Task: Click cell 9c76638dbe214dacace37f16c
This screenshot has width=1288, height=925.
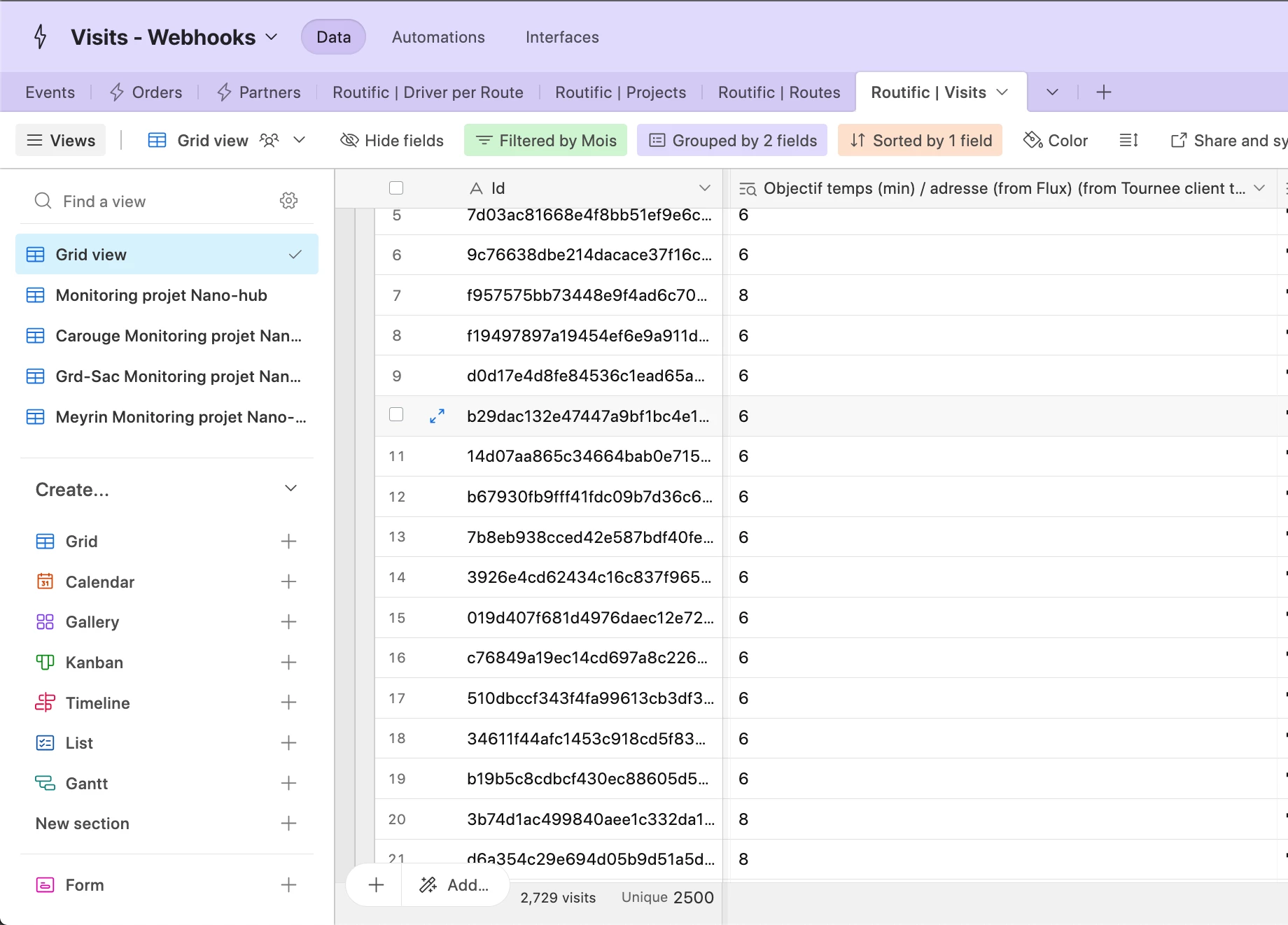Action: point(589,255)
